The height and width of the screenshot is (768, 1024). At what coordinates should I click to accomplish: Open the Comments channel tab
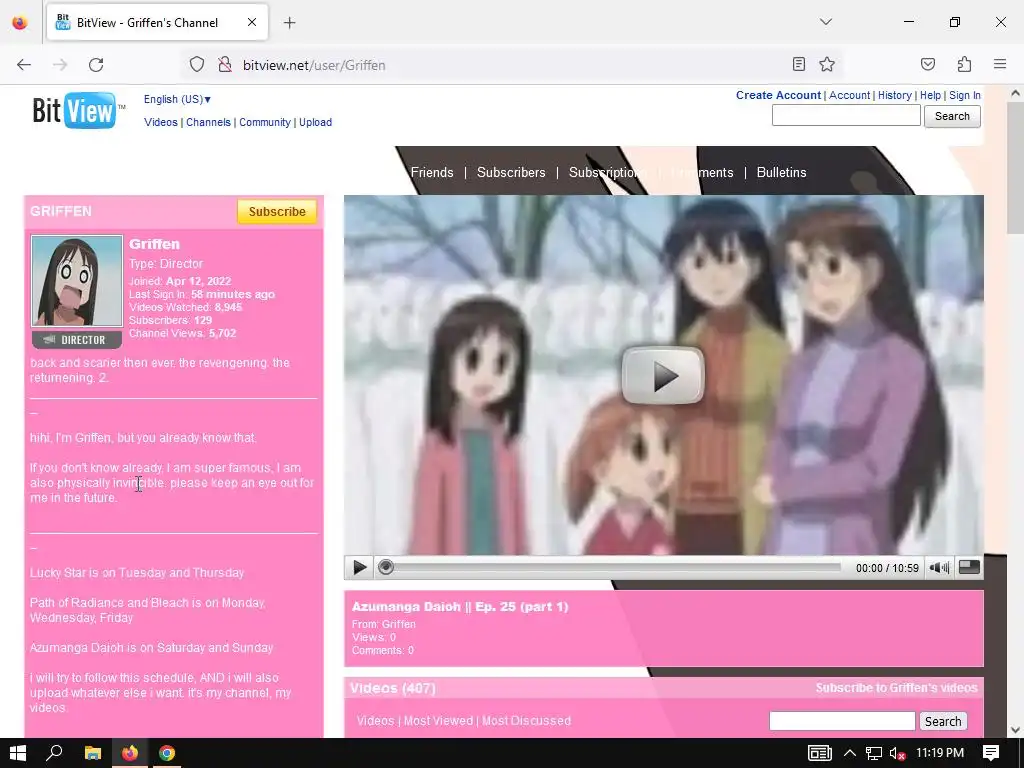(x=703, y=172)
